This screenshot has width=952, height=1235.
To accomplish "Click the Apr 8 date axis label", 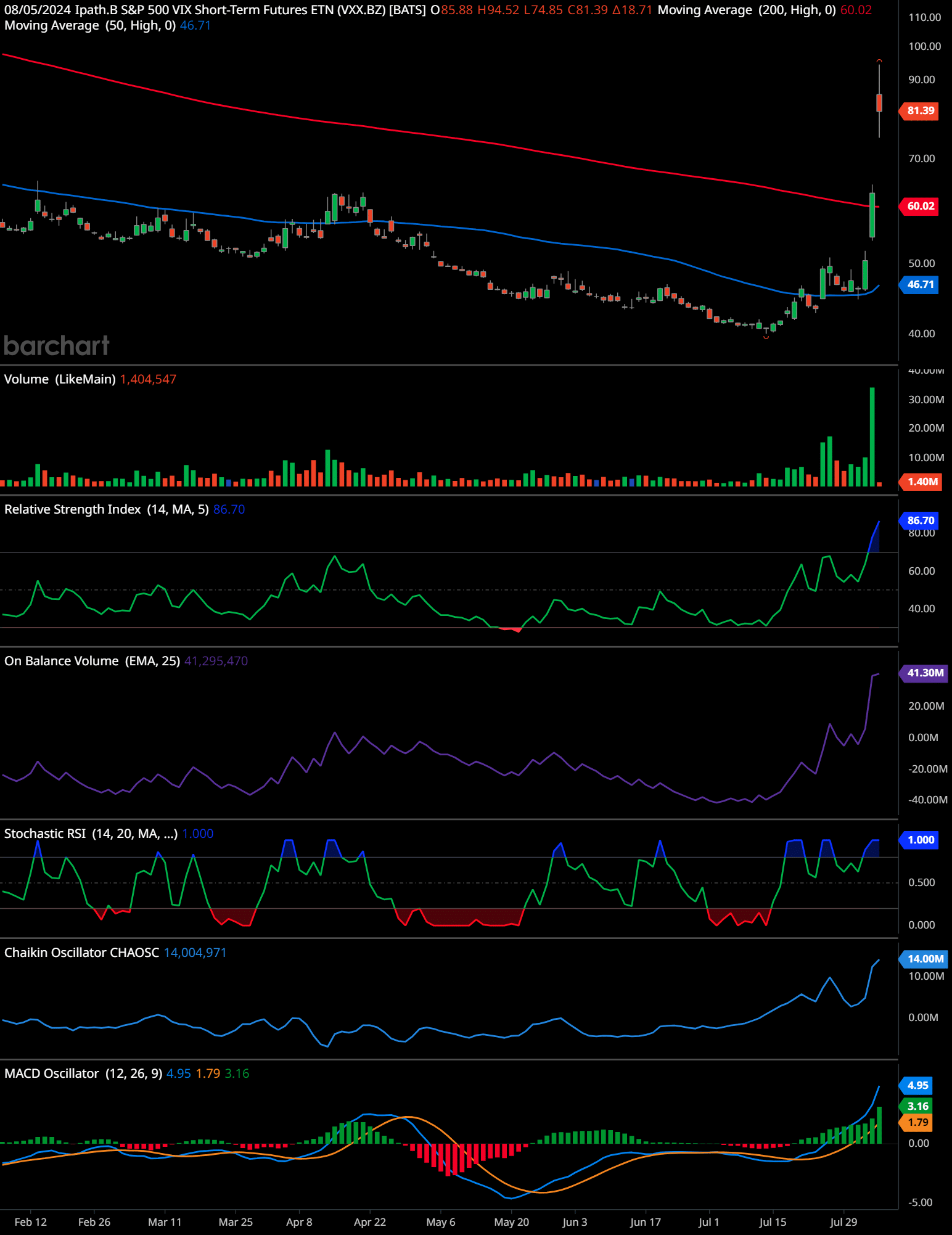I will pyautogui.click(x=300, y=1222).
